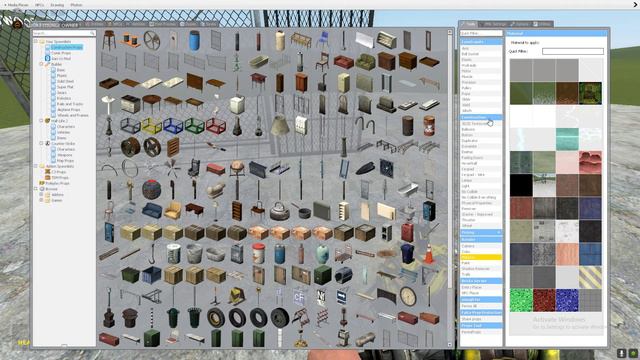Image resolution: width=640 pixels, height=360 pixels.
Task: Collapse the Counter-Strike tree node
Action: [x=41, y=144]
